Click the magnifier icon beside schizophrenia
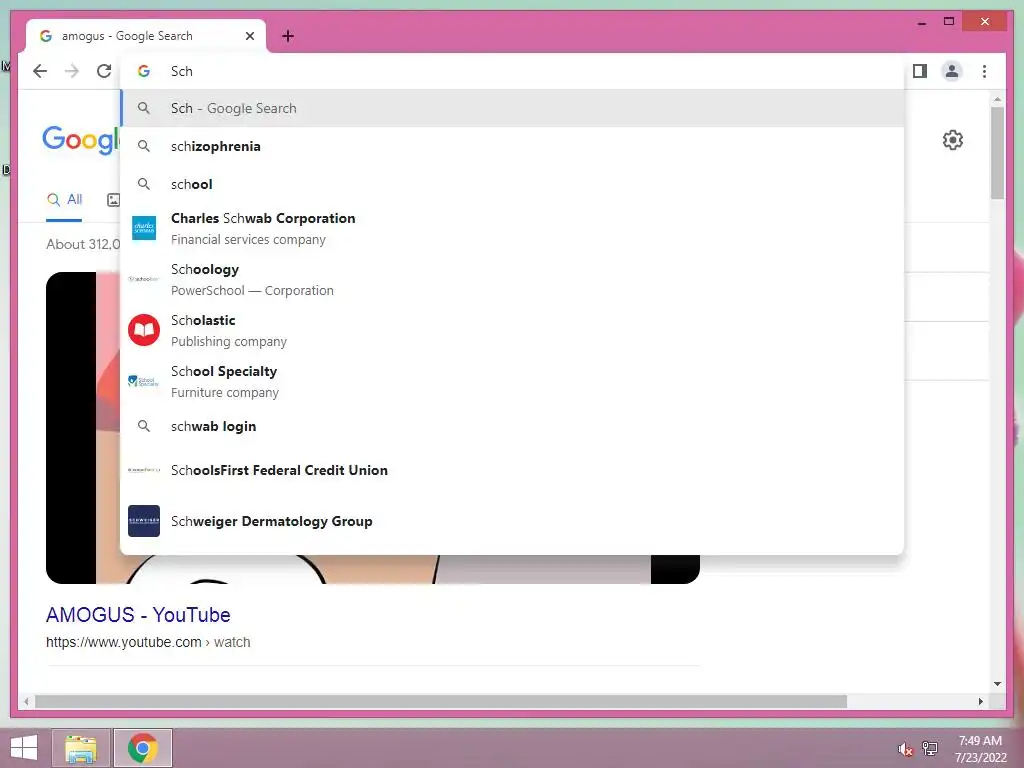Screen dimensions: 1024x768 (144, 146)
